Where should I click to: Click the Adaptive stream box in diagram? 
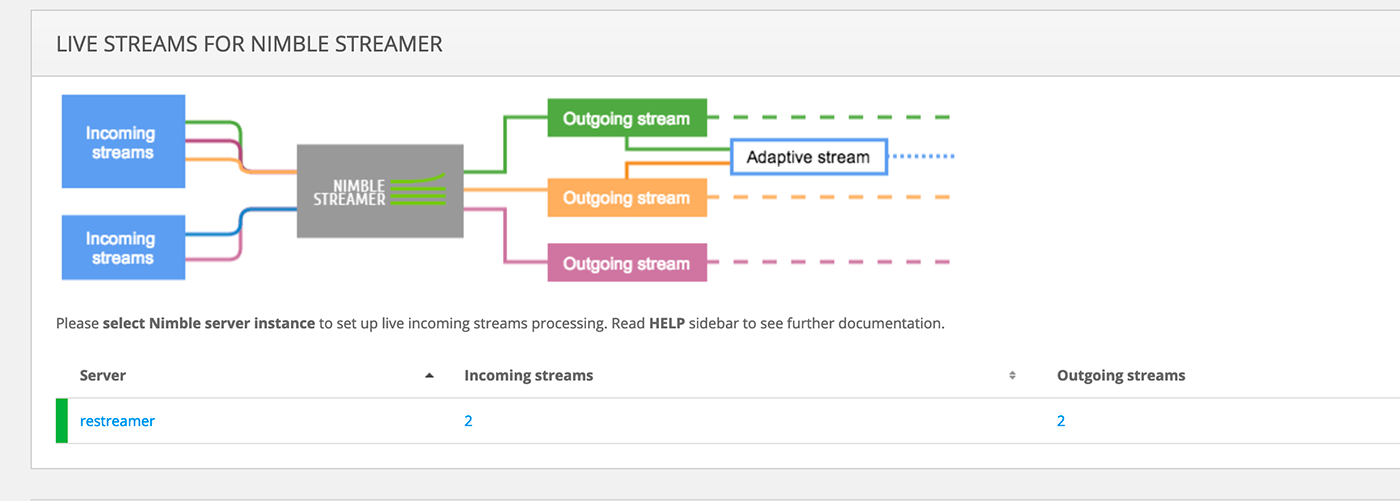click(x=808, y=157)
